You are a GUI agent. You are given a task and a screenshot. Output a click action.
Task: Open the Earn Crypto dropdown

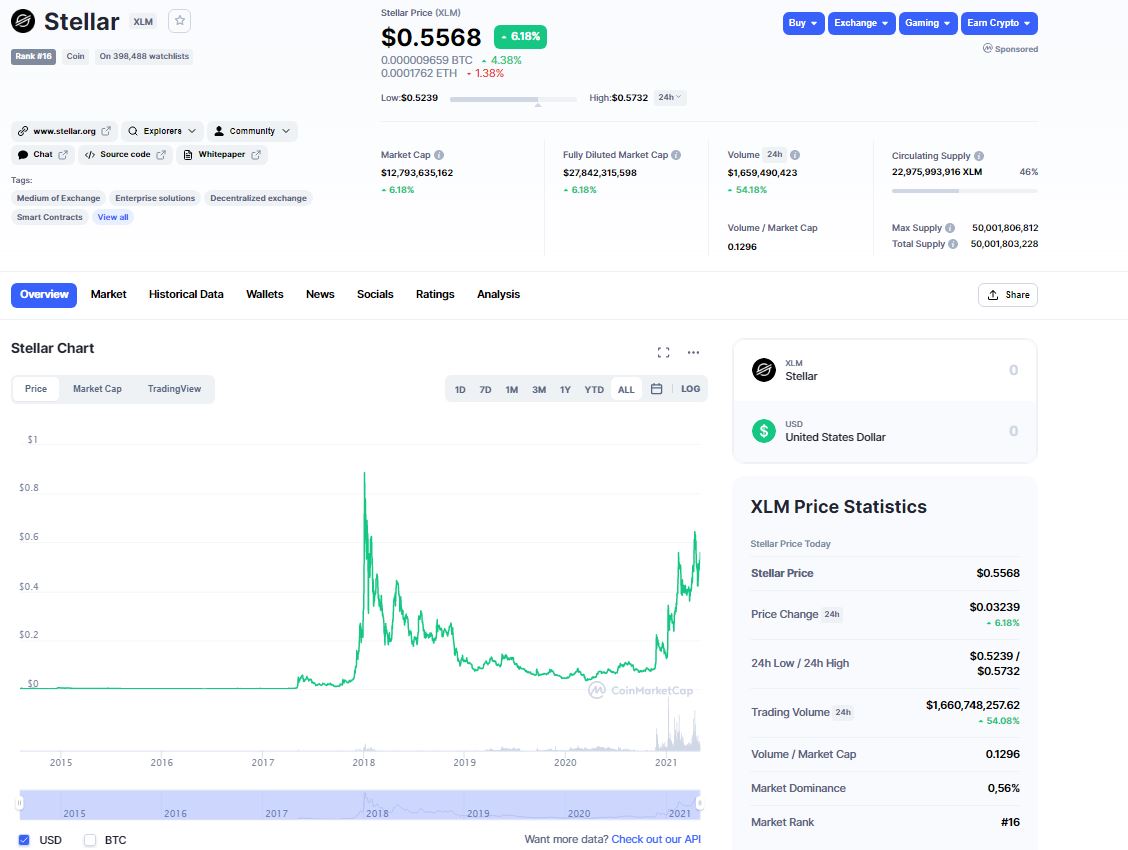tap(999, 23)
